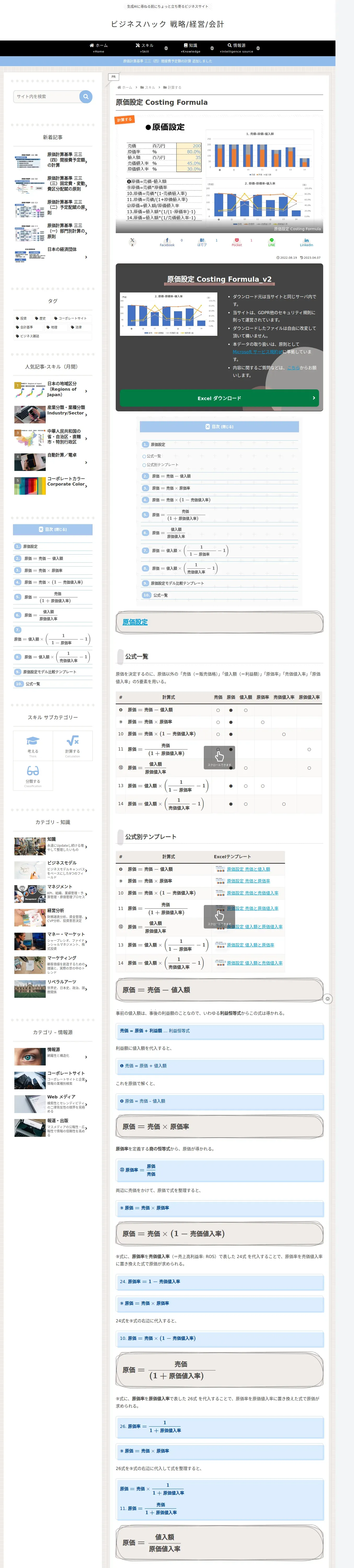Open the スキル navigation menu item
The width and height of the screenshot is (354, 1568).
[x=145, y=48]
